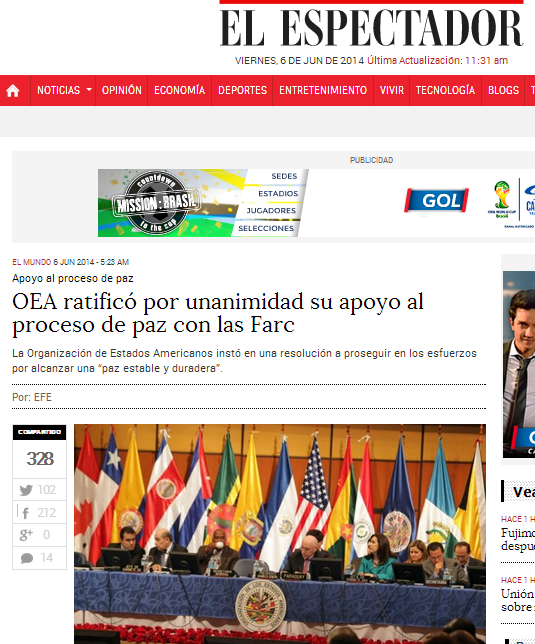Viewport: 535px width, 644px height.
Task: Click the El Espectador masthead logo
Action: click(x=372, y=28)
